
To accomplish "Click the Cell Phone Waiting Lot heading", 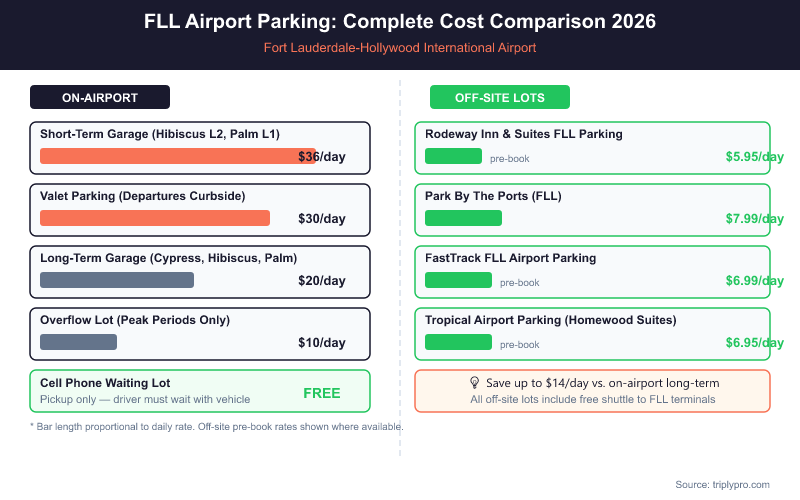I will [105, 383].
